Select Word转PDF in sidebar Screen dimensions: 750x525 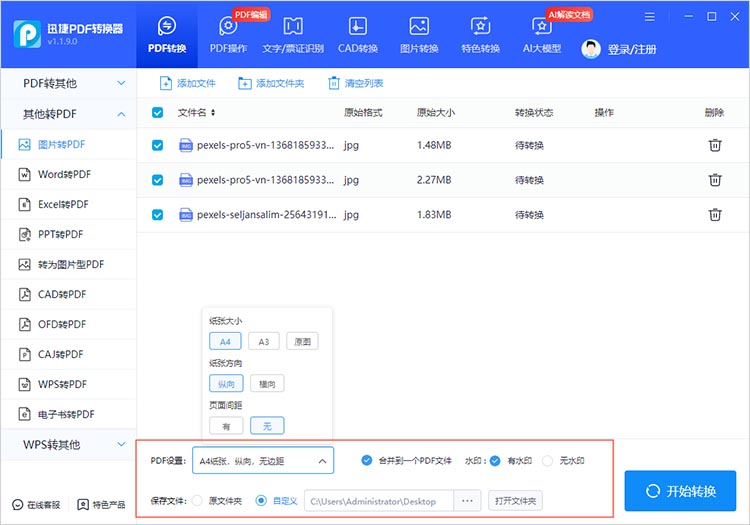point(69,175)
